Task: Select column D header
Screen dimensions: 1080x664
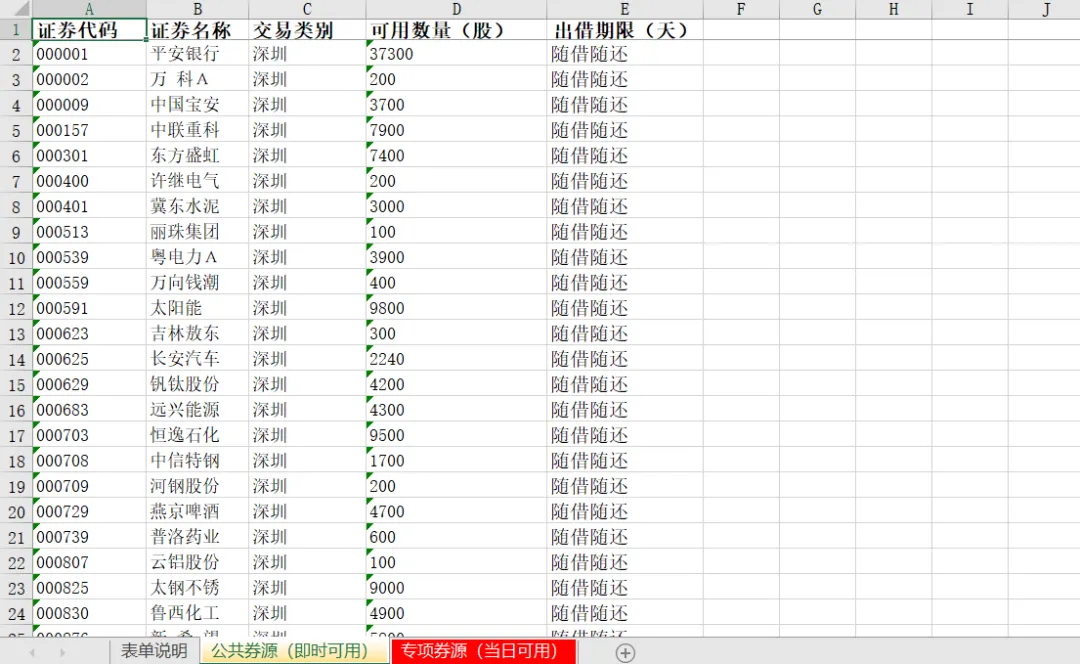Action: coord(456,8)
